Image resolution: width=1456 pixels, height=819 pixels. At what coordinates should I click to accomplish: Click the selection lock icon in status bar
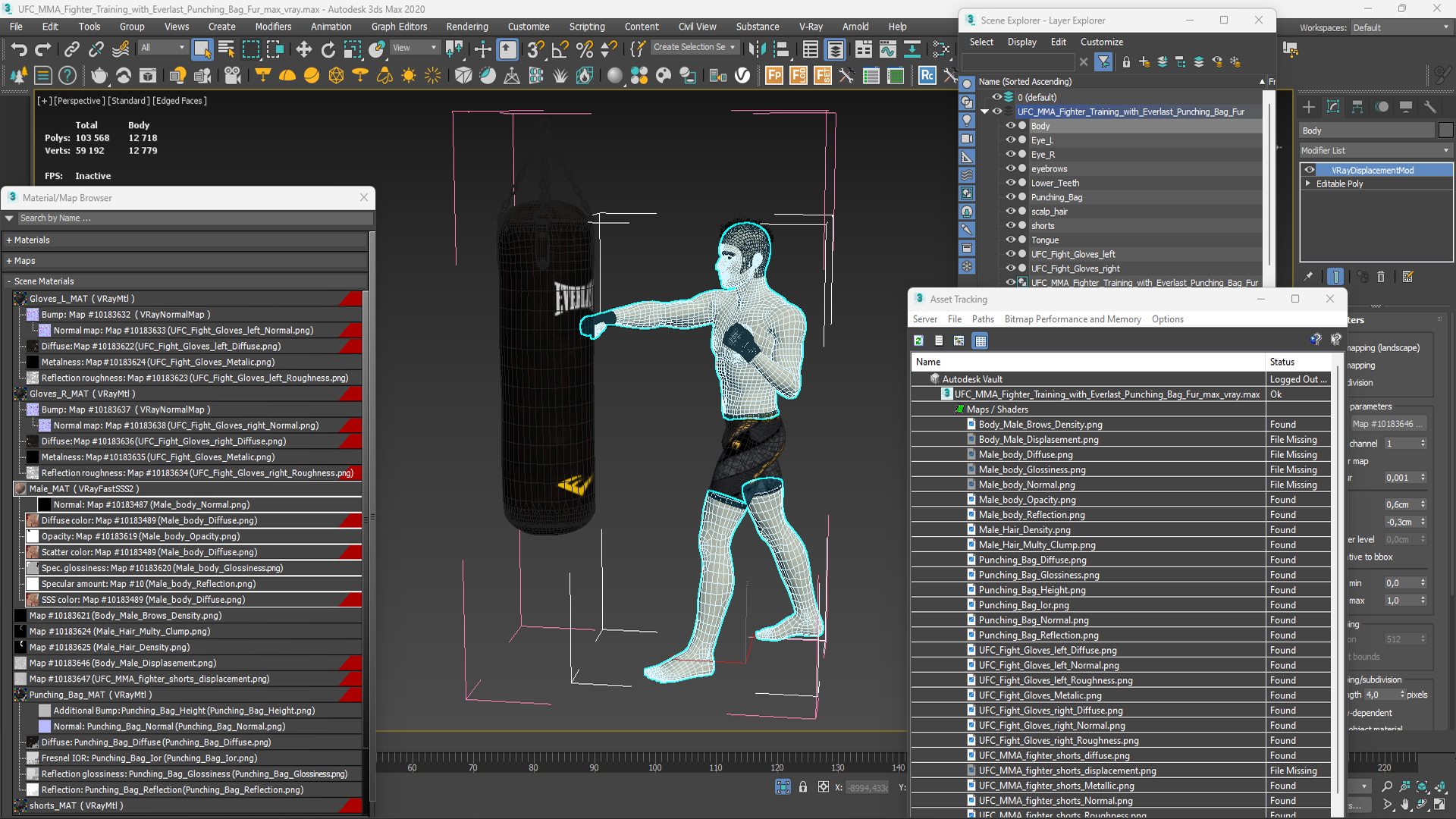803,787
